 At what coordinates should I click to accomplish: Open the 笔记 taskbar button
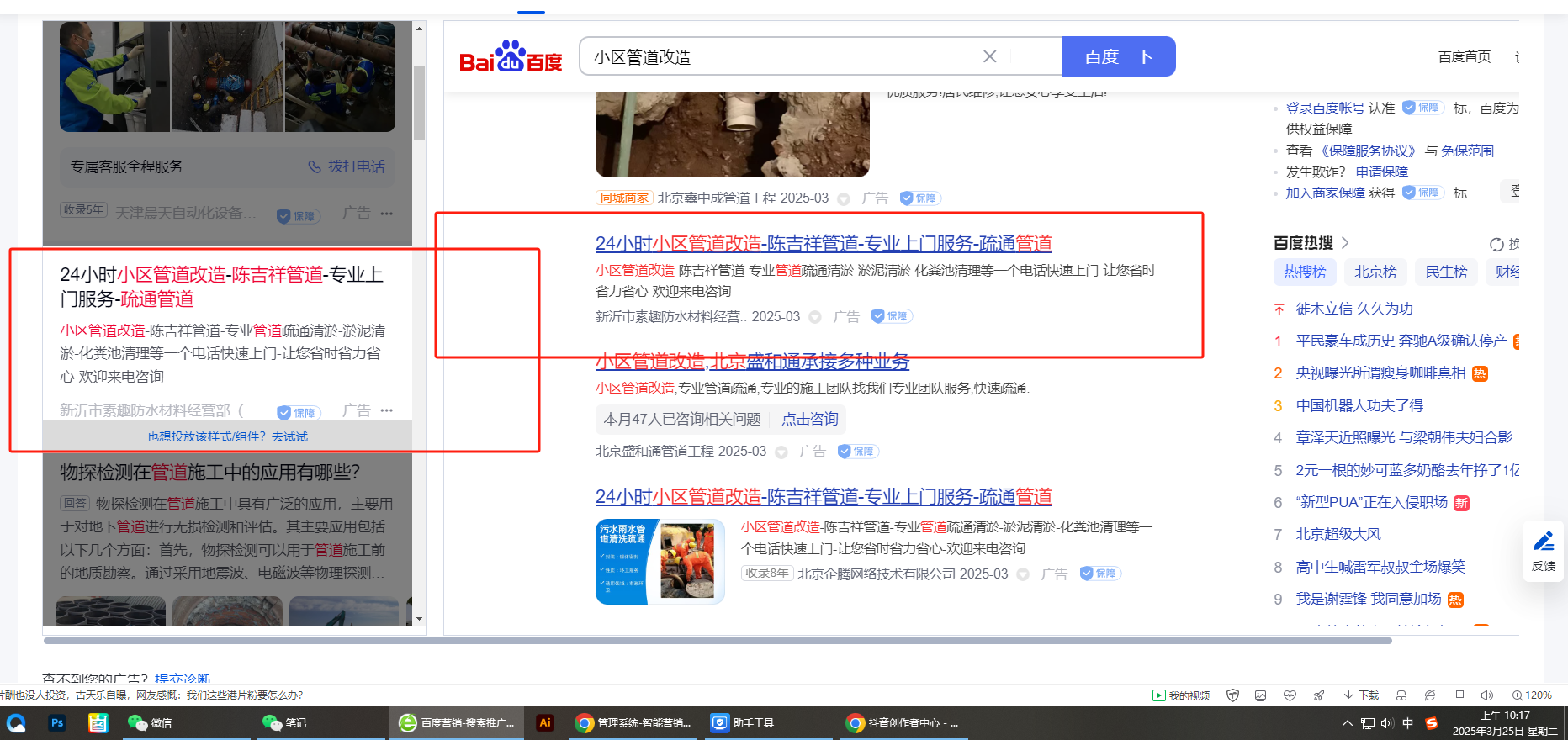coord(320,723)
